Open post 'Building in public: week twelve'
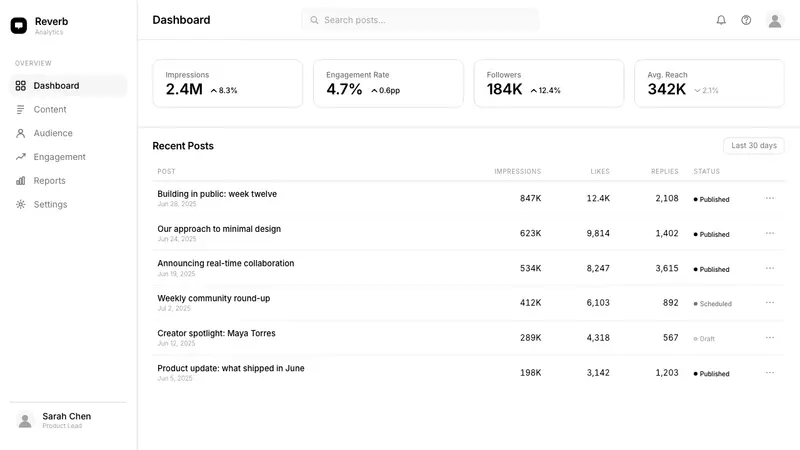The width and height of the screenshot is (800, 450). pyautogui.click(x=217, y=194)
